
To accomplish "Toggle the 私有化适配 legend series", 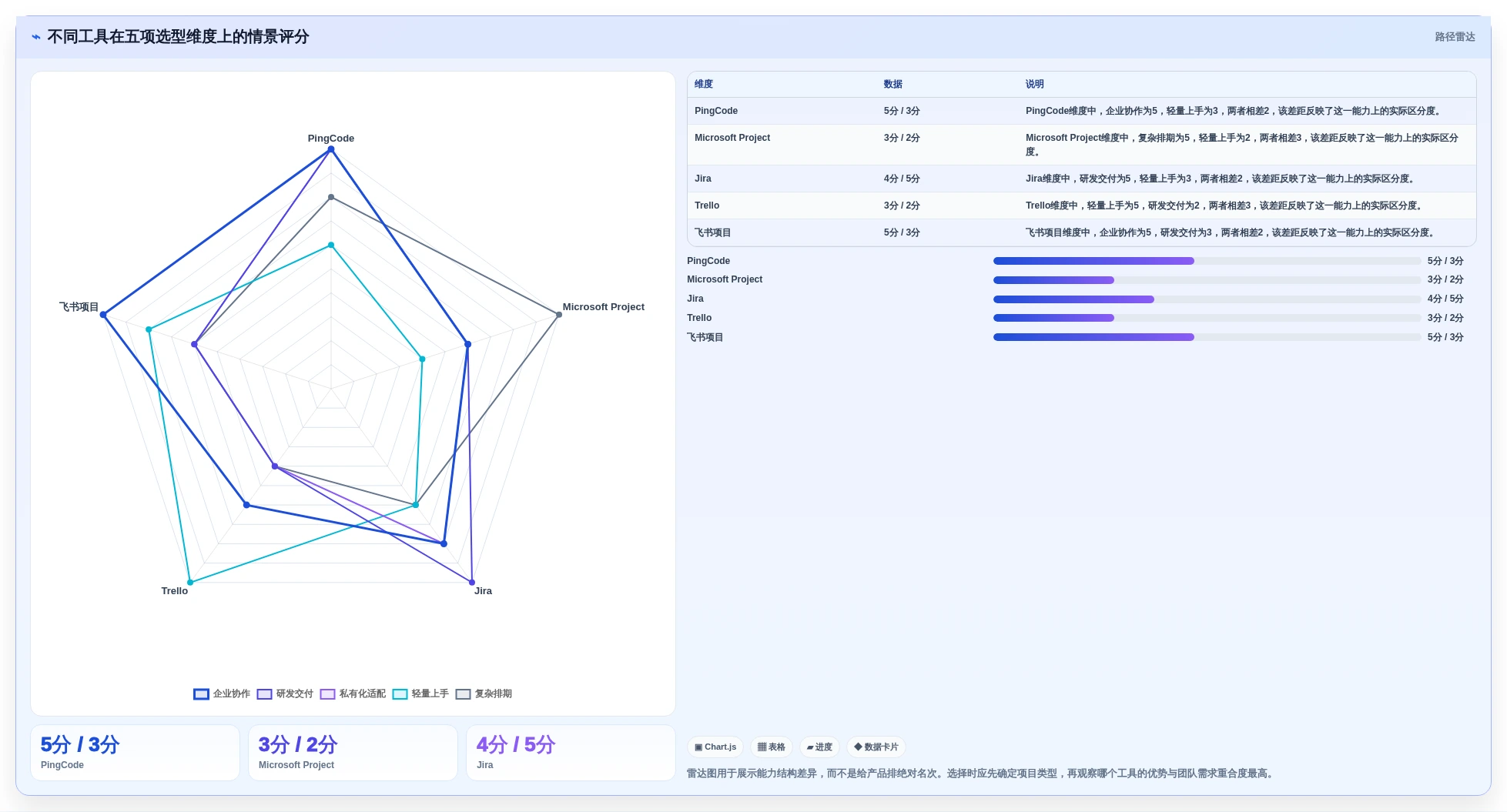I will tap(353, 693).
